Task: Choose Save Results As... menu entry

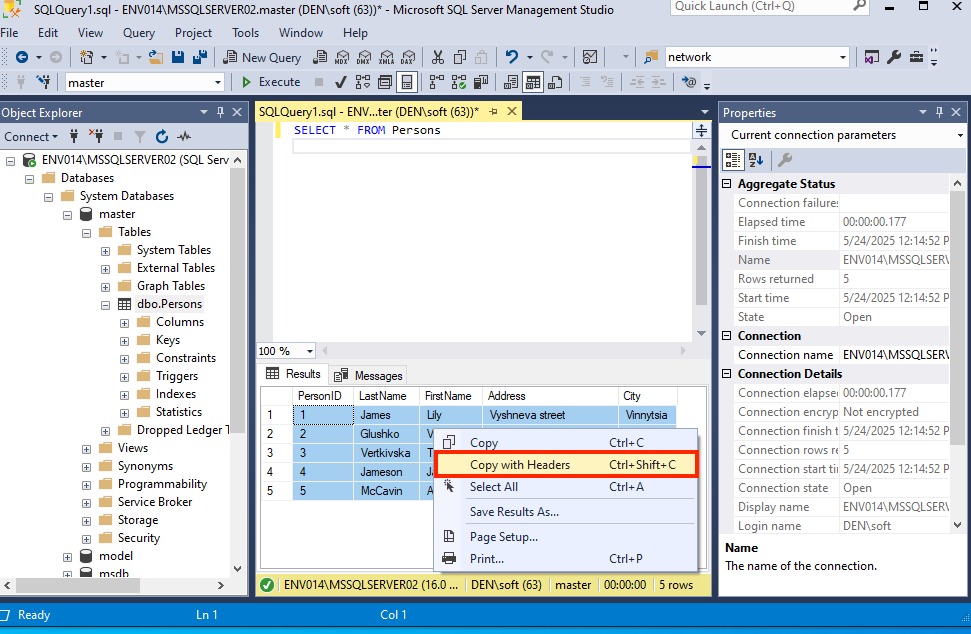Action: click(x=566, y=511)
